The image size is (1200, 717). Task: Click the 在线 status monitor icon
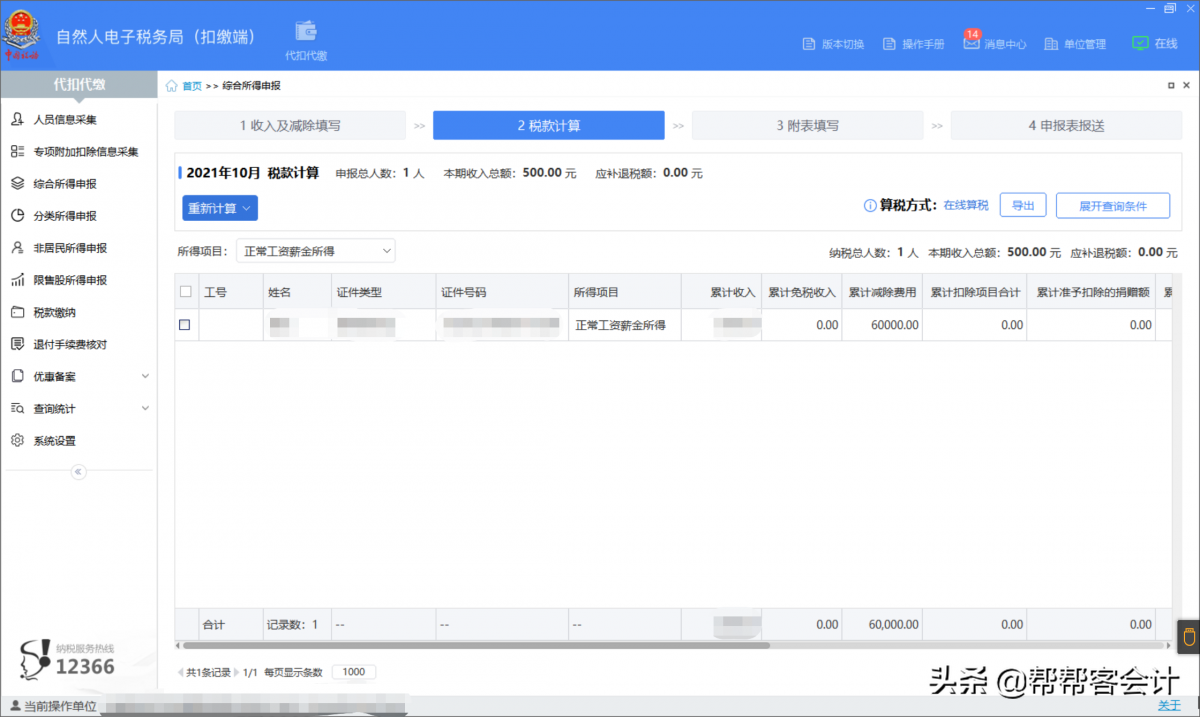pyautogui.click(x=1139, y=44)
